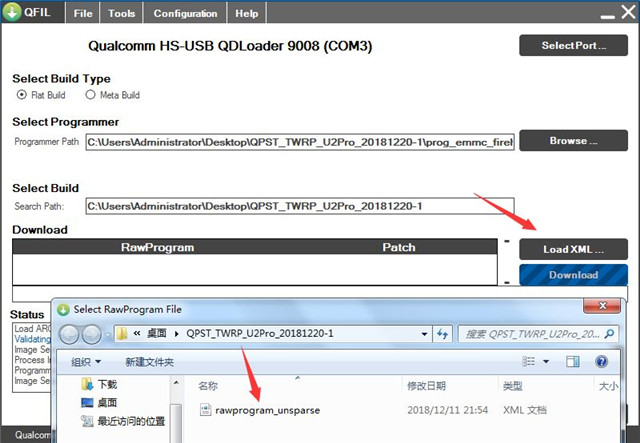
Task: Select the Meta Build radio button
Action: [x=90, y=95]
